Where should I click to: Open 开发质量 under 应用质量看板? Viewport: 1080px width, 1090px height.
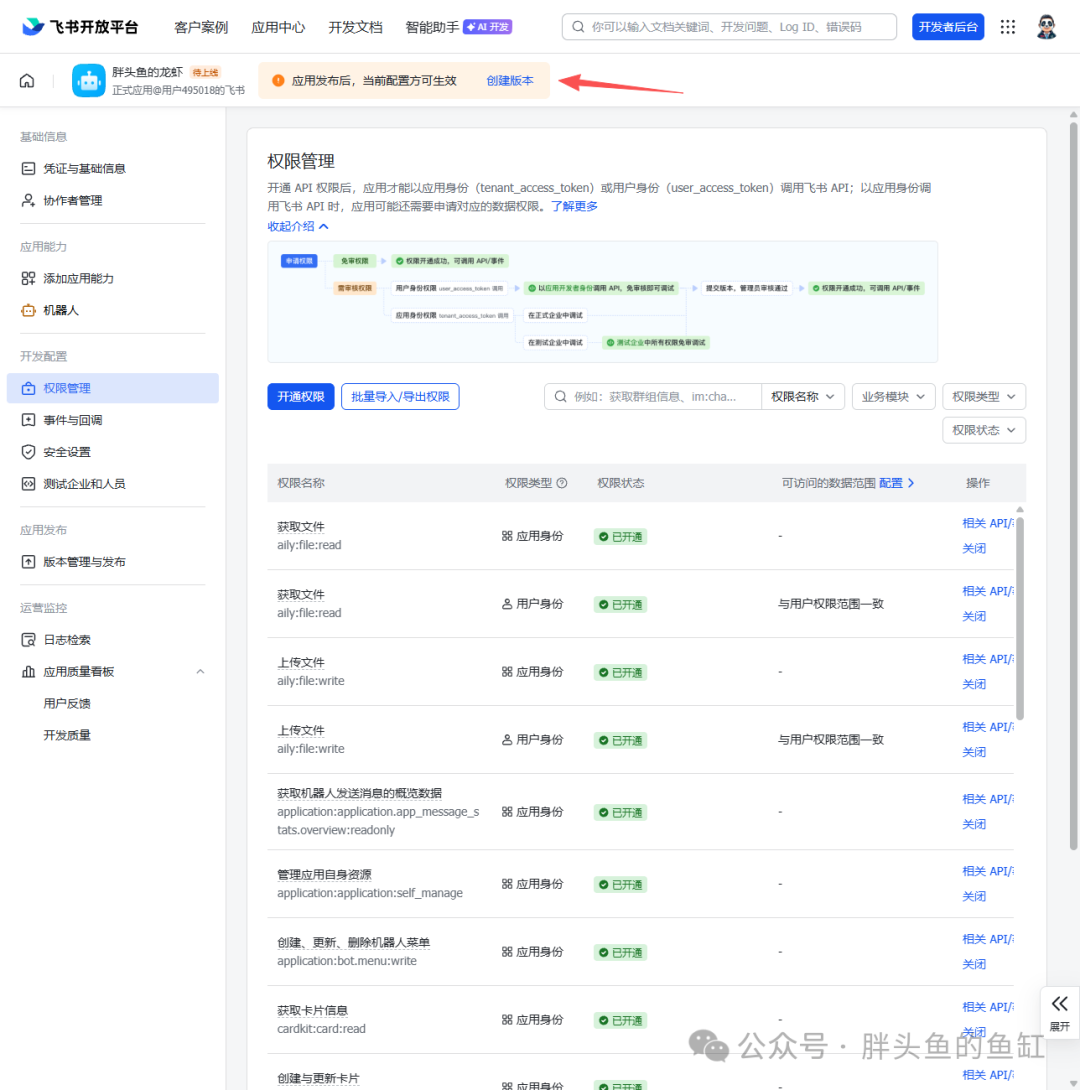67,736
